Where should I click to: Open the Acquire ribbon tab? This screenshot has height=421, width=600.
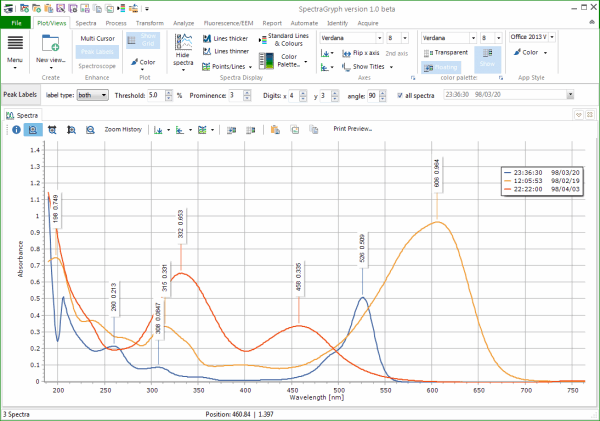click(368, 23)
